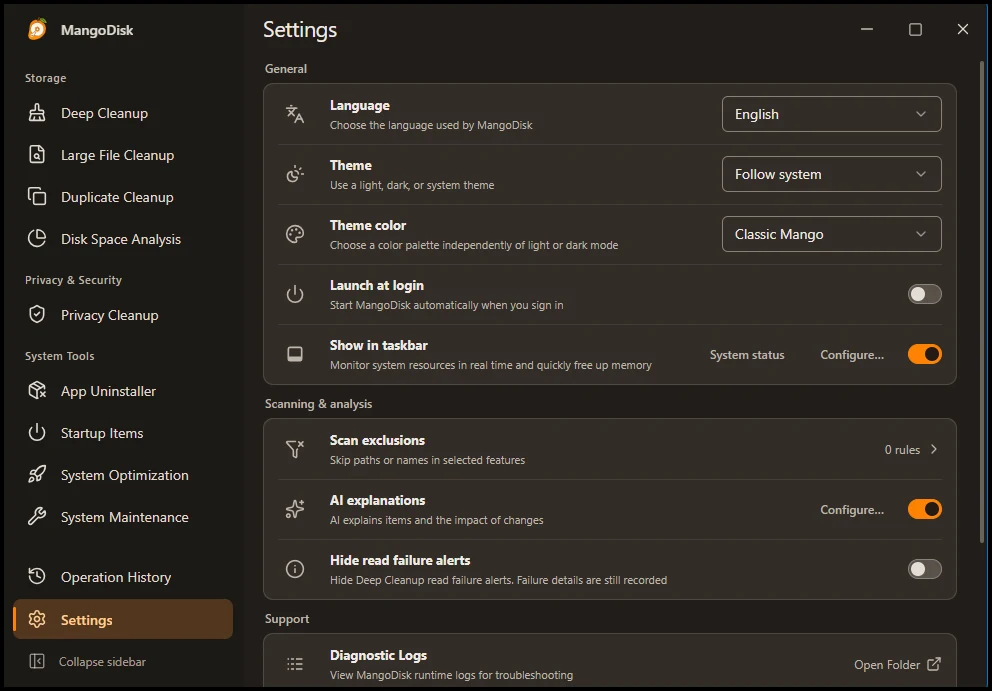Click the App Uninstaller box icon
Screen dimensions: 992x691
pos(37,391)
